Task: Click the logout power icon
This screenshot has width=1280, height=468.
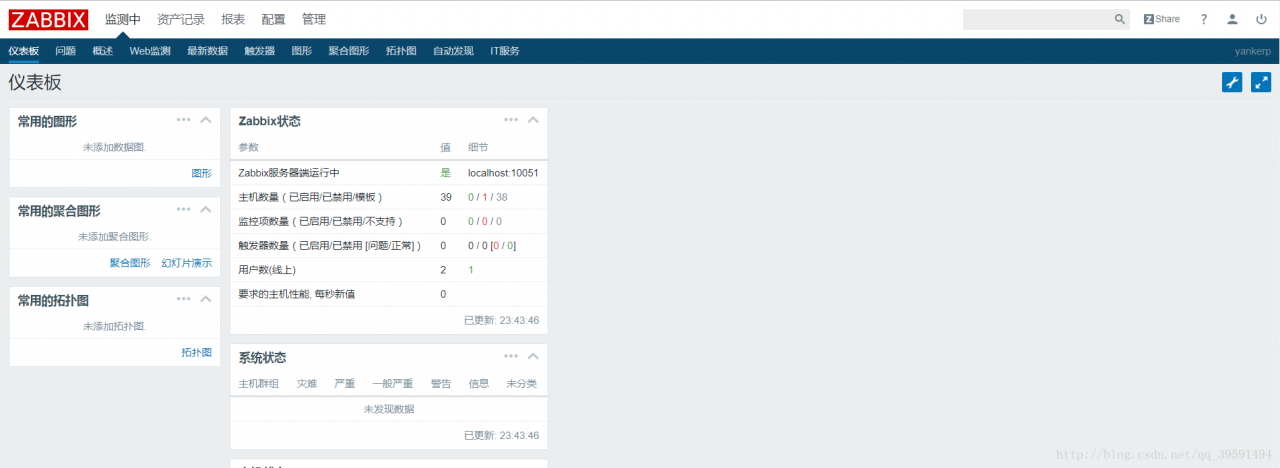Action: pyautogui.click(x=1261, y=19)
